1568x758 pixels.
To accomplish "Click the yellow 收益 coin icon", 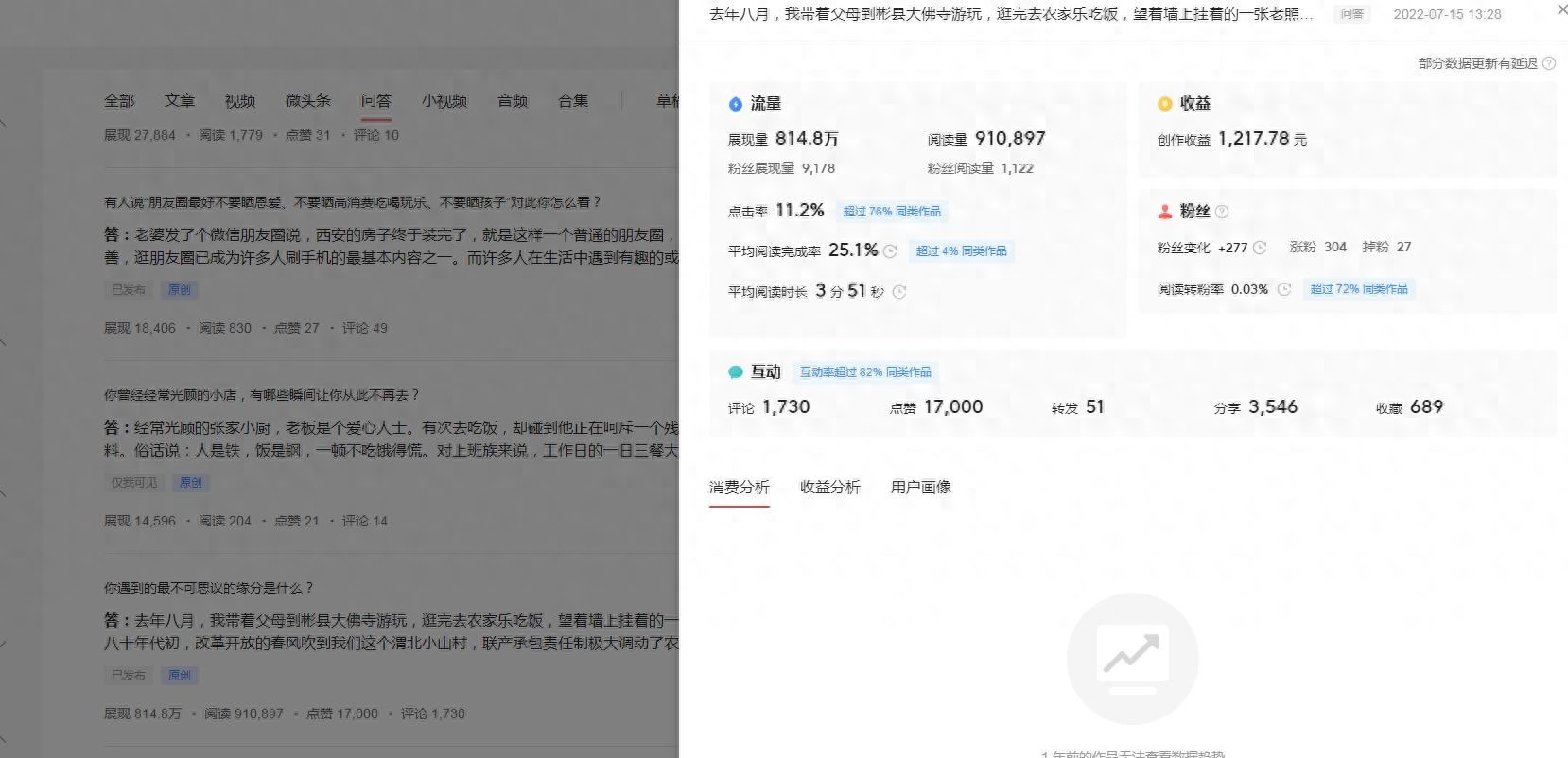I will (x=1165, y=104).
